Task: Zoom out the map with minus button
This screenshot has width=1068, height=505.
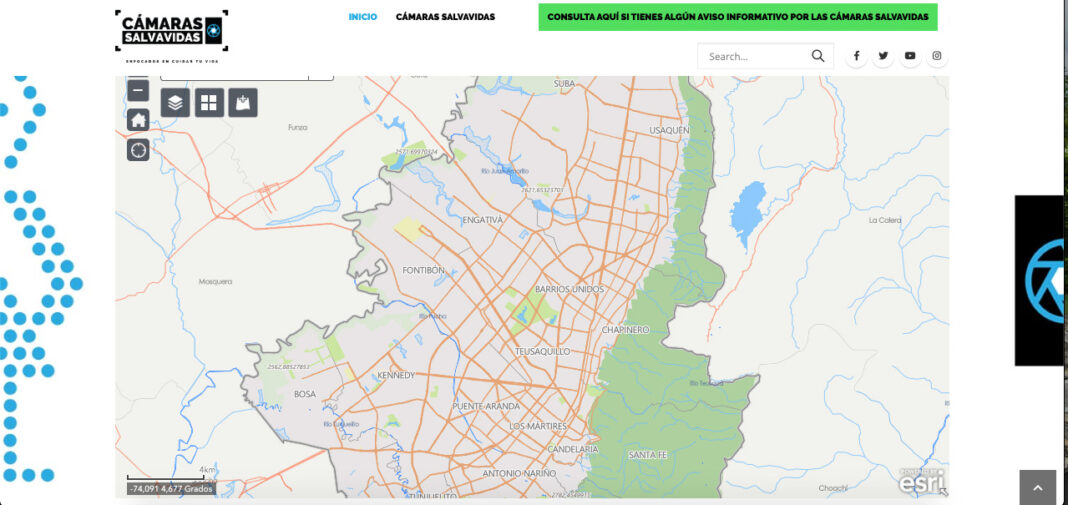Action: pyautogui.click(x=138, y=91)
